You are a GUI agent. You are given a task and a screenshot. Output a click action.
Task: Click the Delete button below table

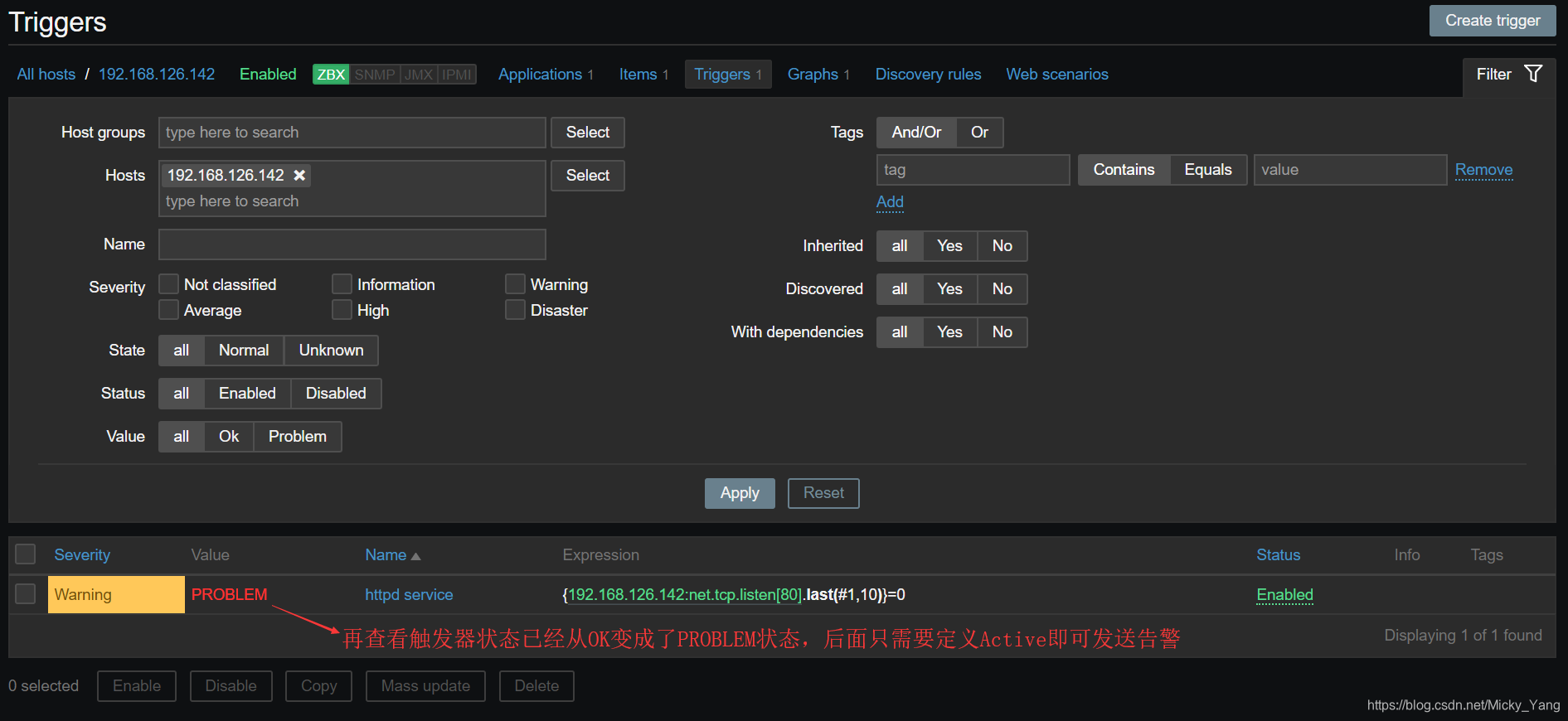coord(536,686)
